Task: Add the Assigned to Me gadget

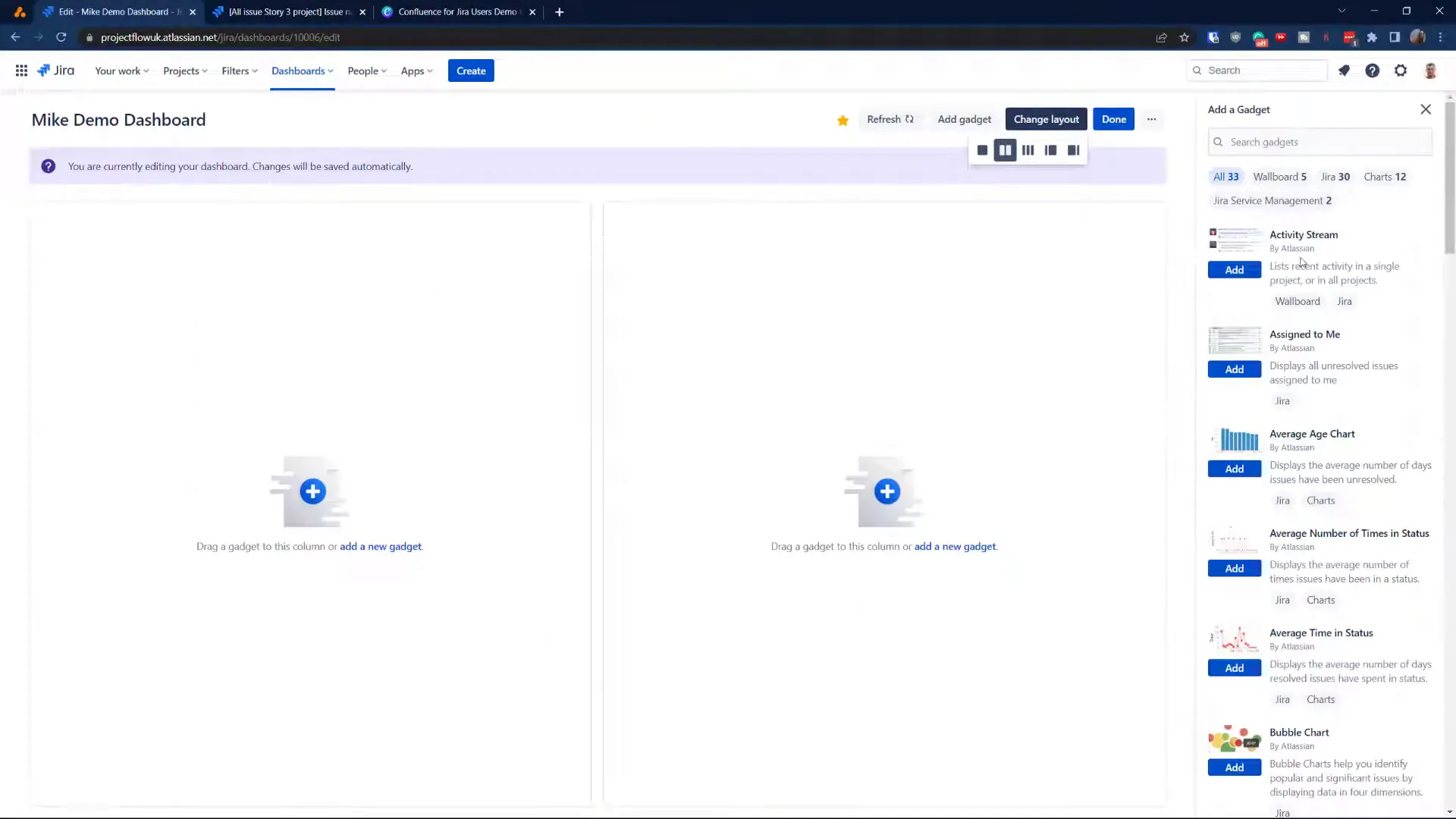Action: (x=1235, y=369)
